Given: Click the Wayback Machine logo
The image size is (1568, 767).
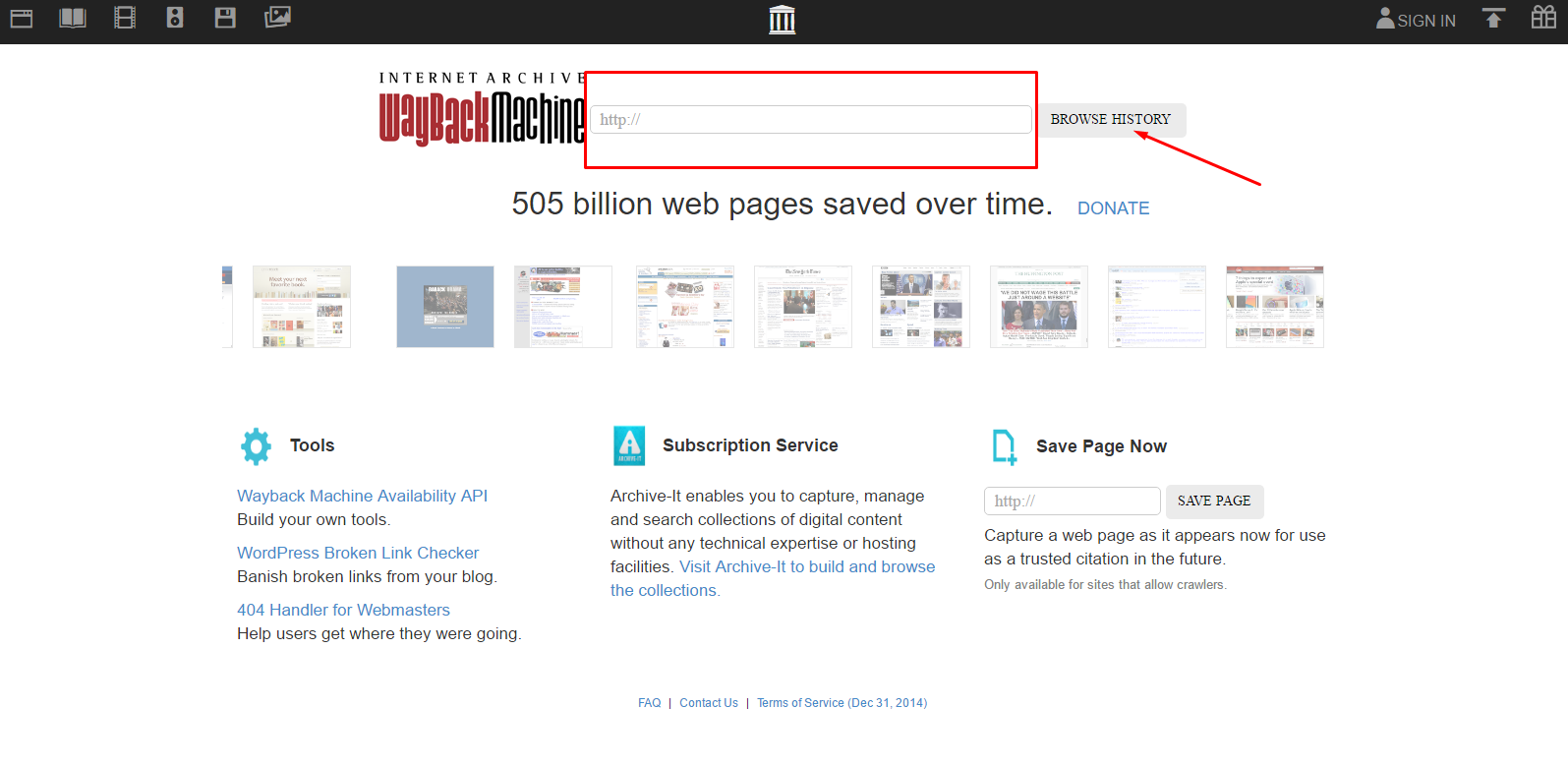Looking at the screenshot, I should 482,109.
